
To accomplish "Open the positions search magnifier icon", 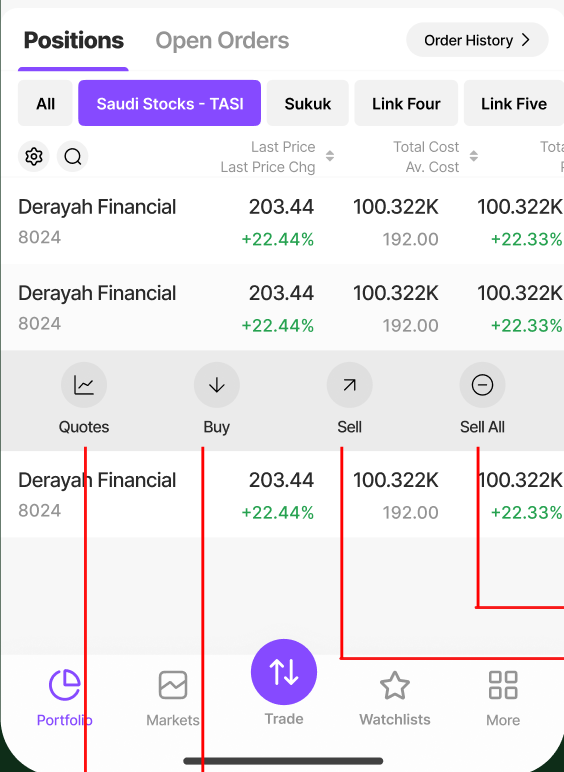I will [72, 157].
